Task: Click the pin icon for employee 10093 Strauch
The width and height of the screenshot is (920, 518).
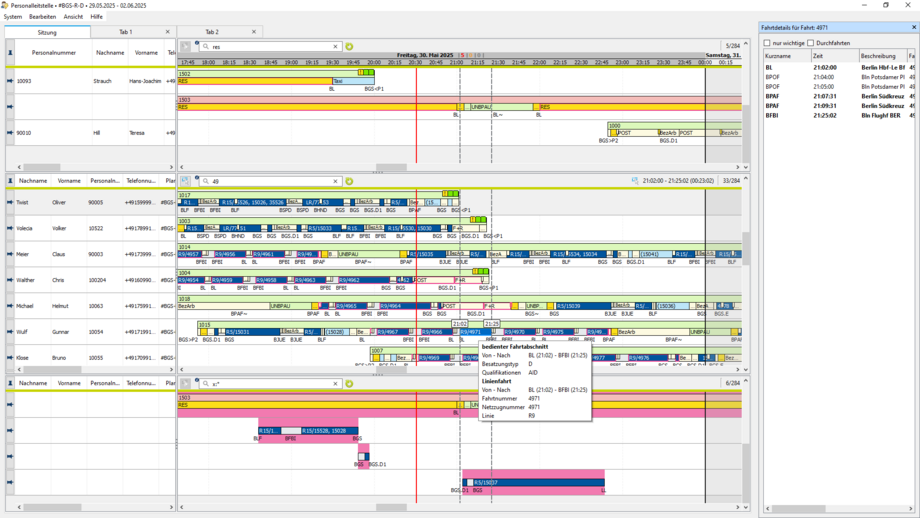Action: 10,81
